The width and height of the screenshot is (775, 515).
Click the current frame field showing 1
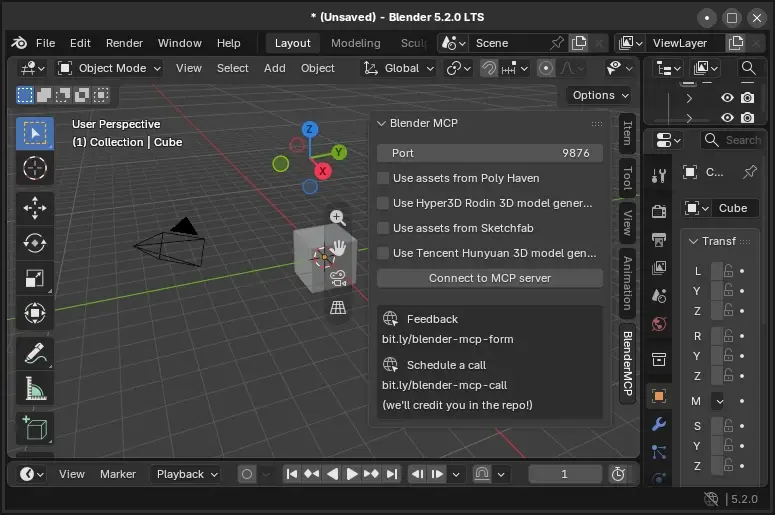(565, 474)
